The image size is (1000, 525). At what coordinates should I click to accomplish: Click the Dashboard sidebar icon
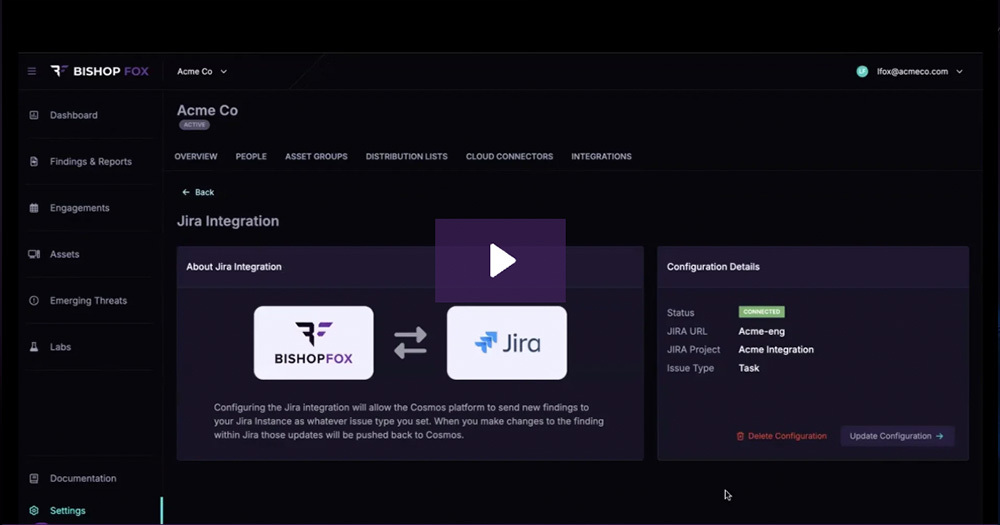tap(34, 115)
